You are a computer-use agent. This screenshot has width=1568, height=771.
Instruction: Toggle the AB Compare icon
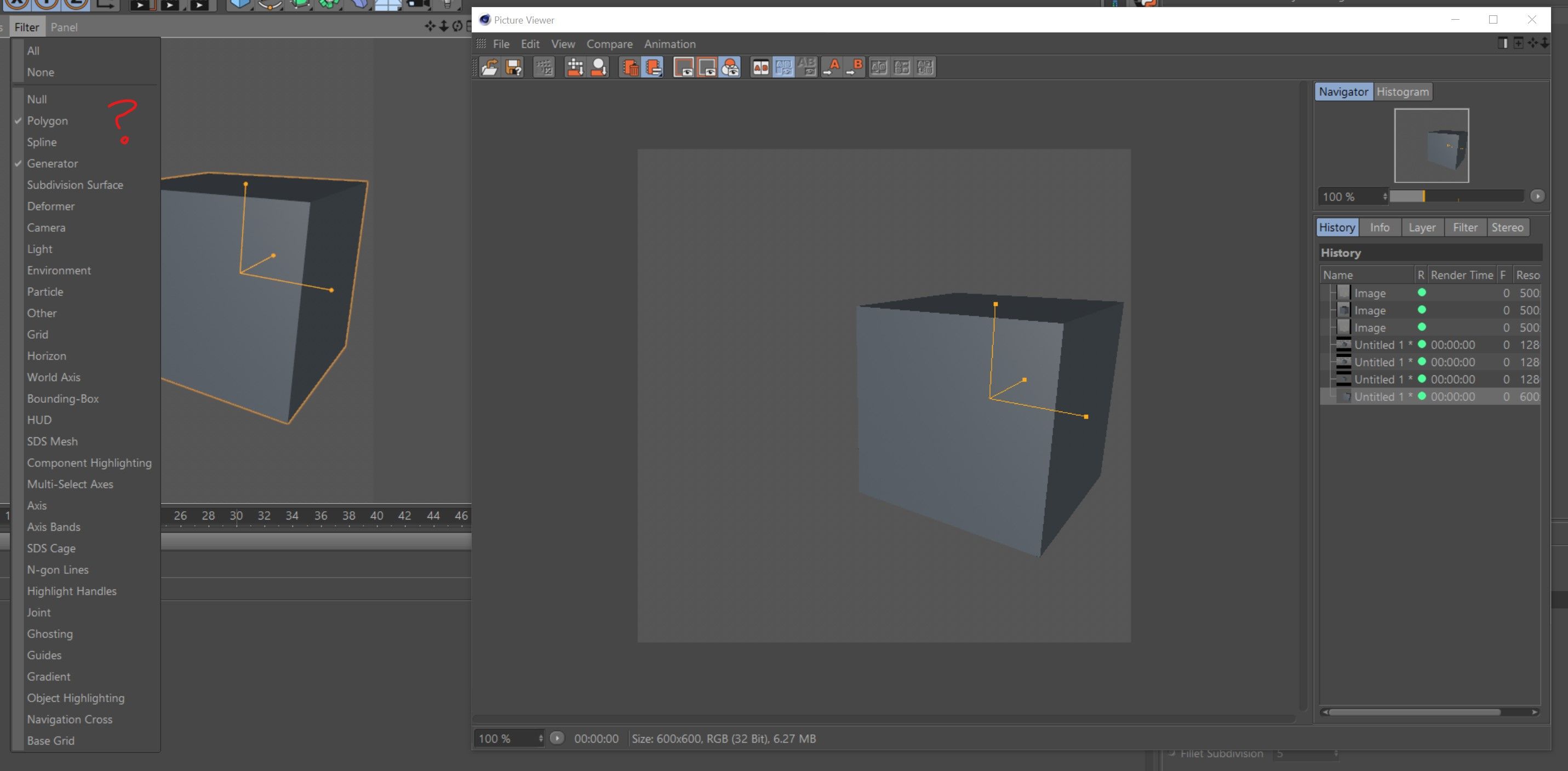[760, 67]
